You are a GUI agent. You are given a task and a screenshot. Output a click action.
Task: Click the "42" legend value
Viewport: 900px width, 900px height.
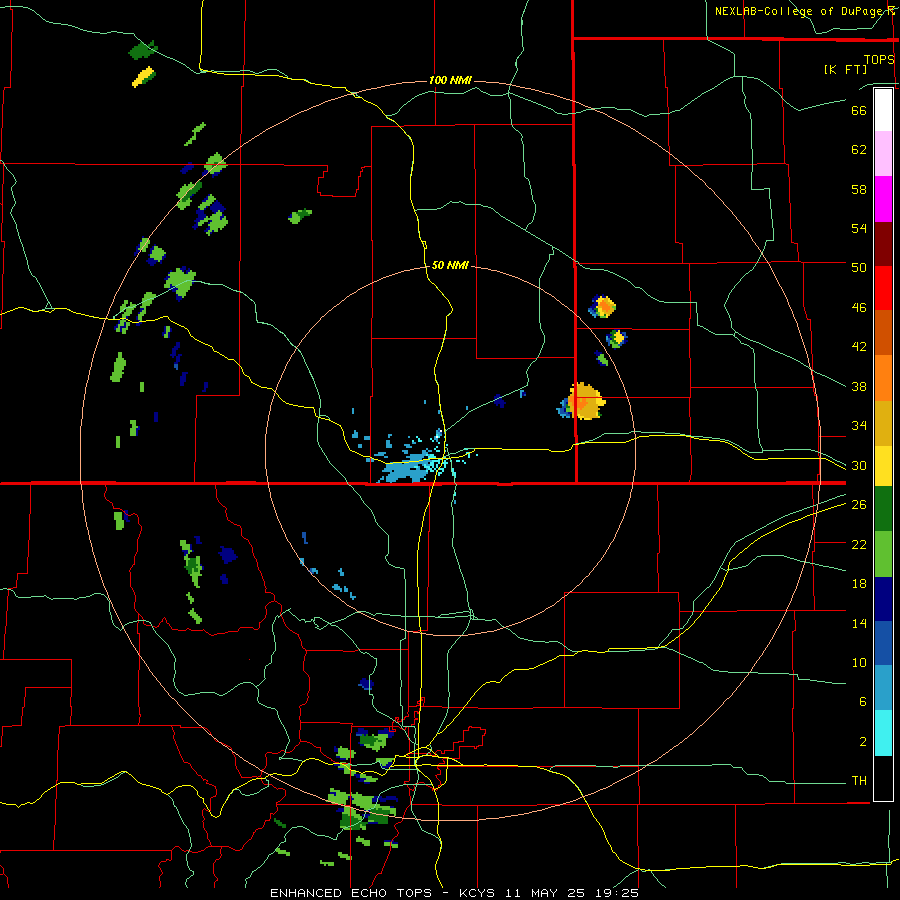pos(859,347)
